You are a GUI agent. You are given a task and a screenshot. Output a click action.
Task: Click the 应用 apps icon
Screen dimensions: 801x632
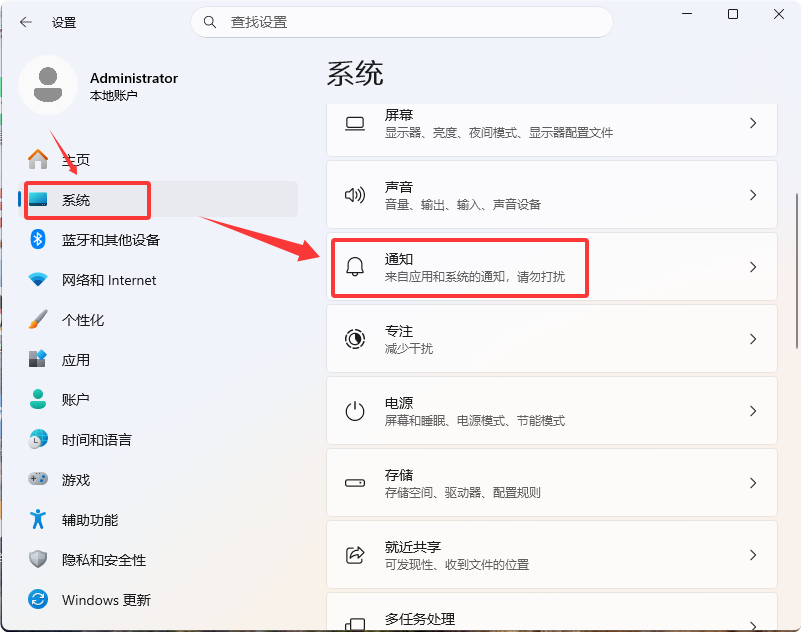(38, 359)
